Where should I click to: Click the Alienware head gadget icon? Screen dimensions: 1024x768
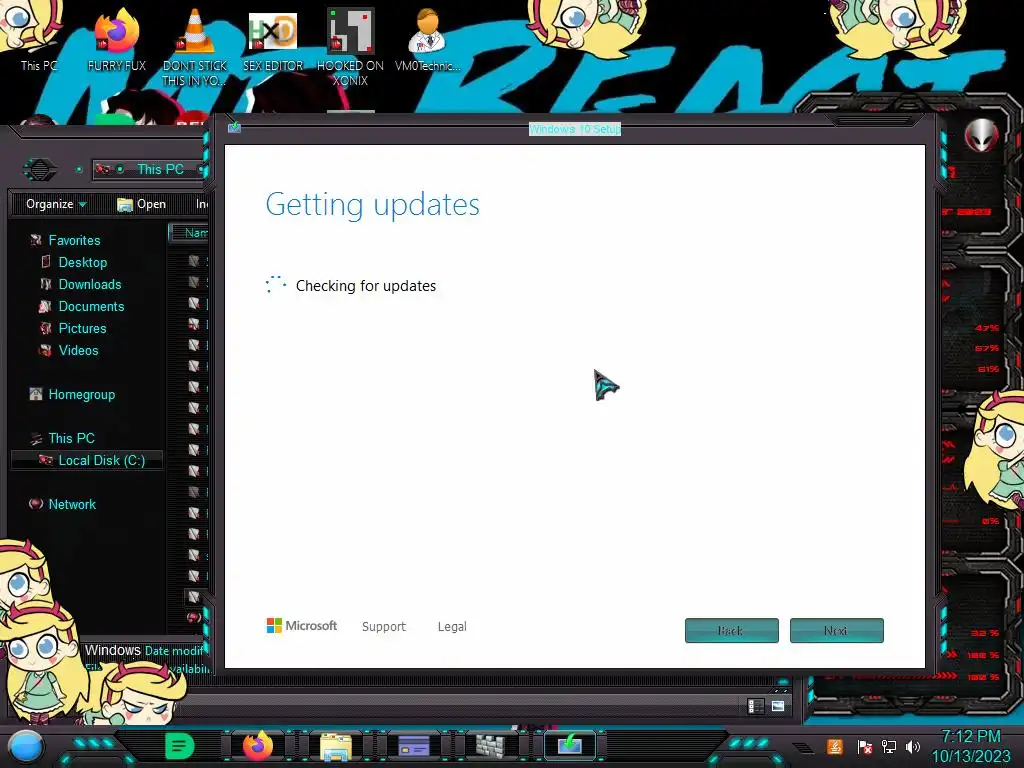tap(982, 136)
